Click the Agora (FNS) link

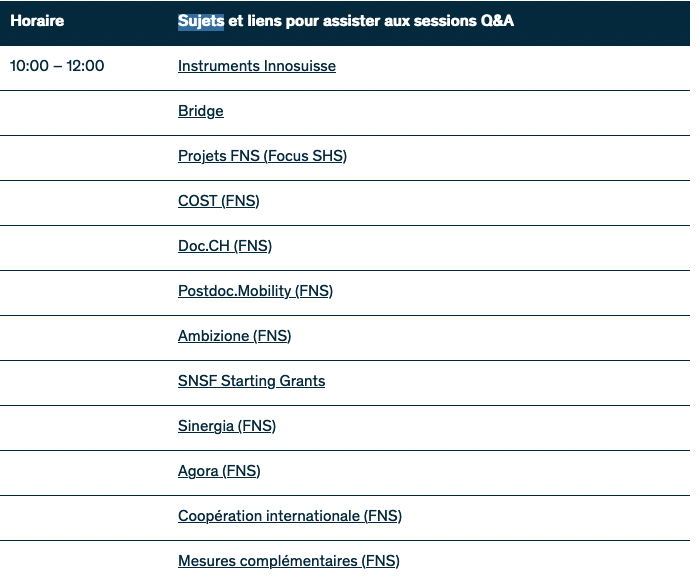(x=219, y=471)
